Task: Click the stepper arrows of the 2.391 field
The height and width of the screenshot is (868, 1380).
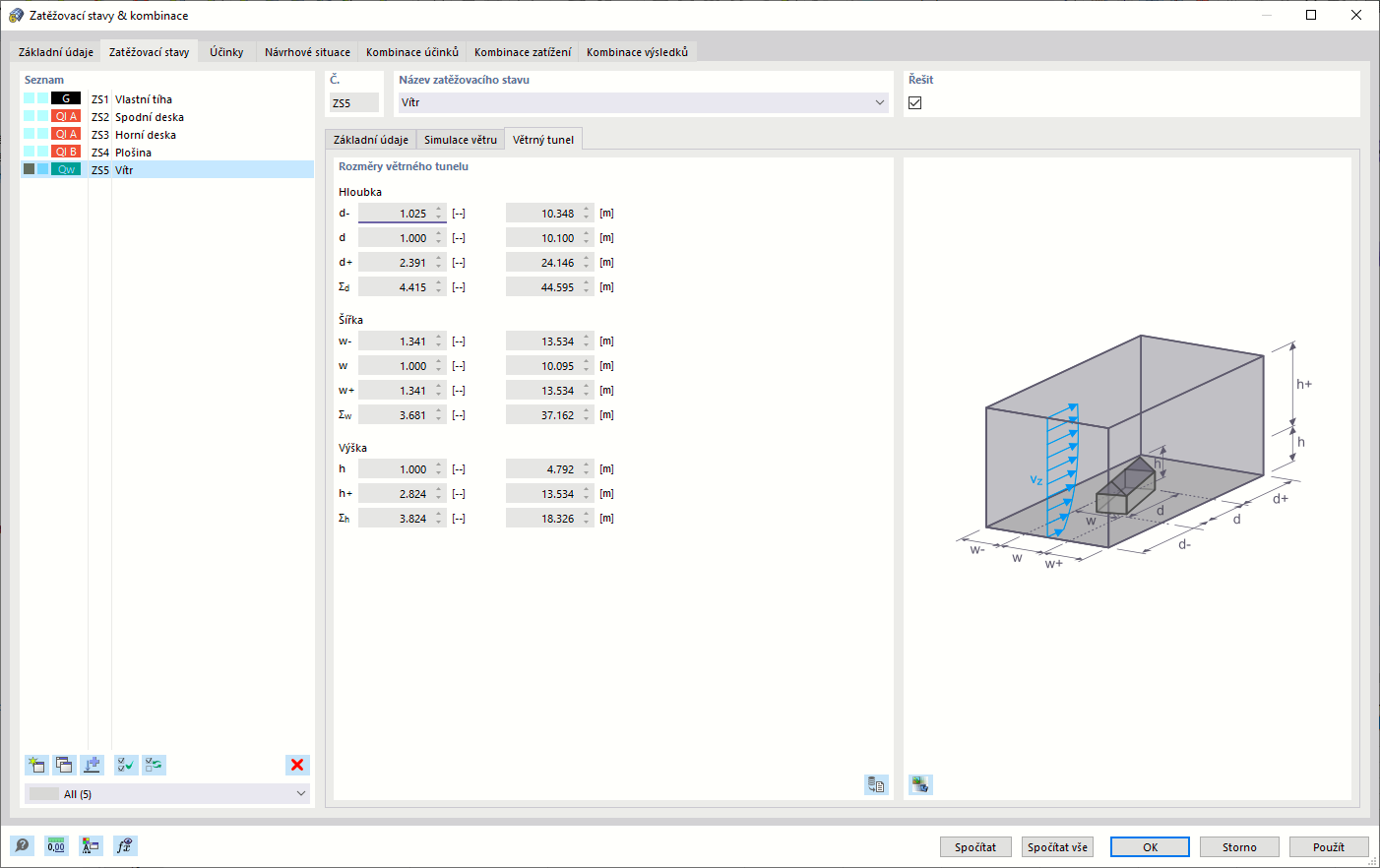Action: point(439,263)
